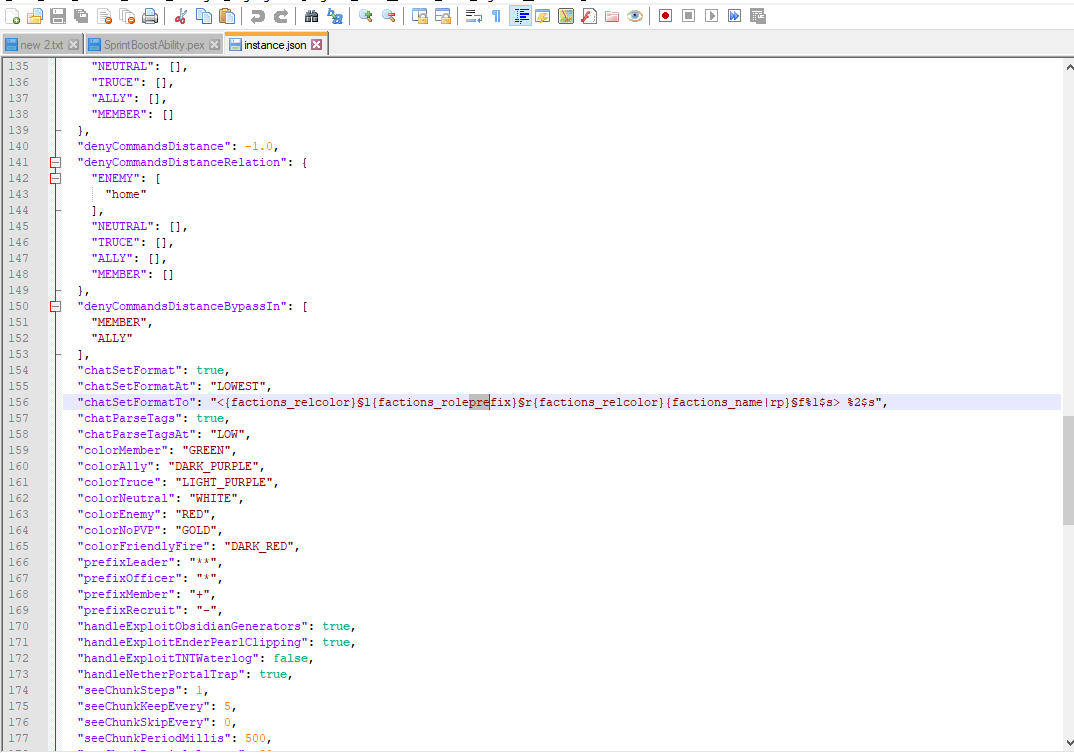
Task: Open the Replace dialog icon
Action: pos(335,16)
